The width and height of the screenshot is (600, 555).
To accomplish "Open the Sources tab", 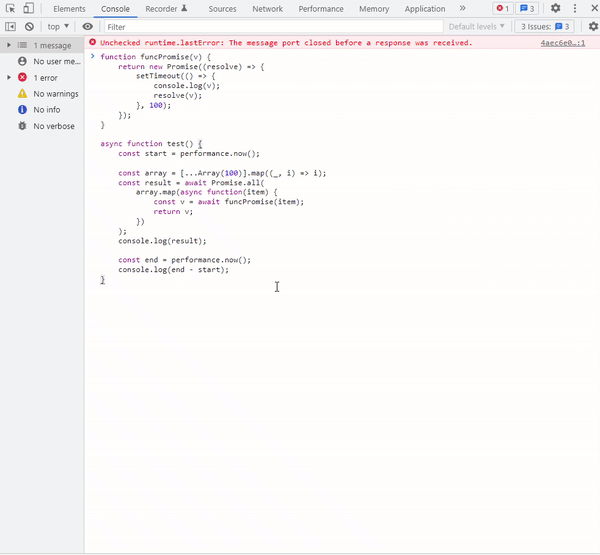I will tap(222, 9).
